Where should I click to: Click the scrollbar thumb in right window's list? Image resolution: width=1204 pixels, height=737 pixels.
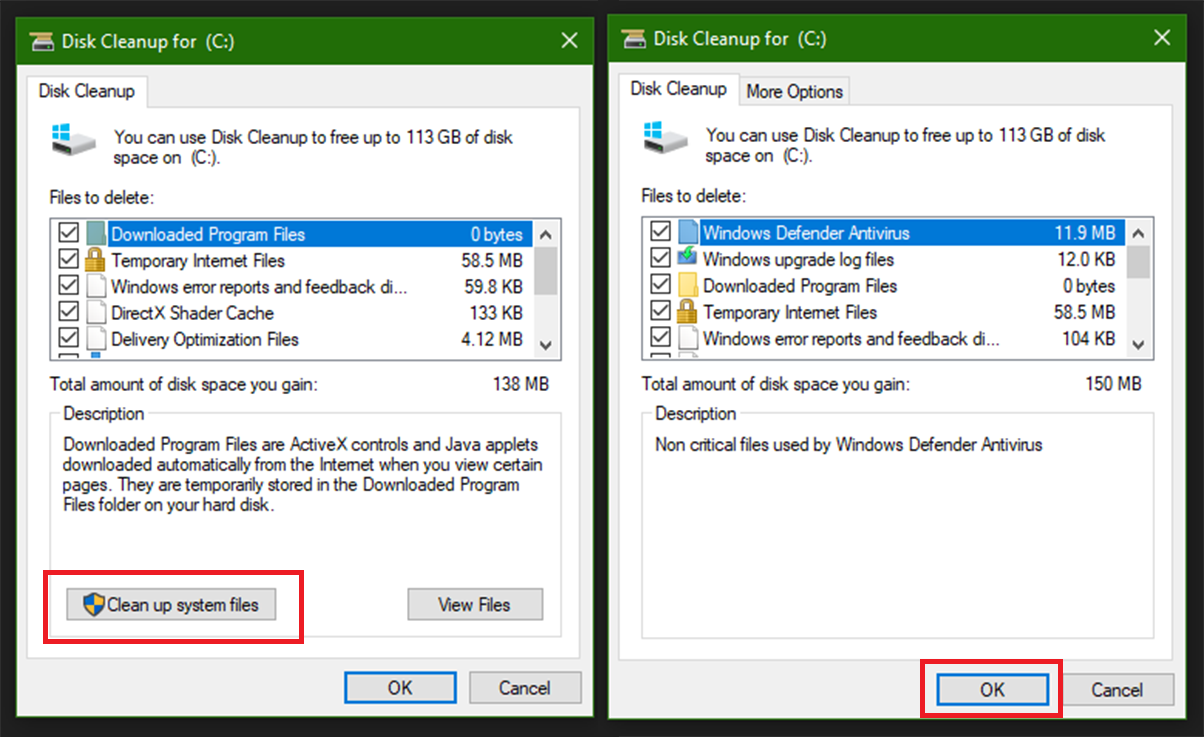pyautogui.click(x=1138, y=261)
